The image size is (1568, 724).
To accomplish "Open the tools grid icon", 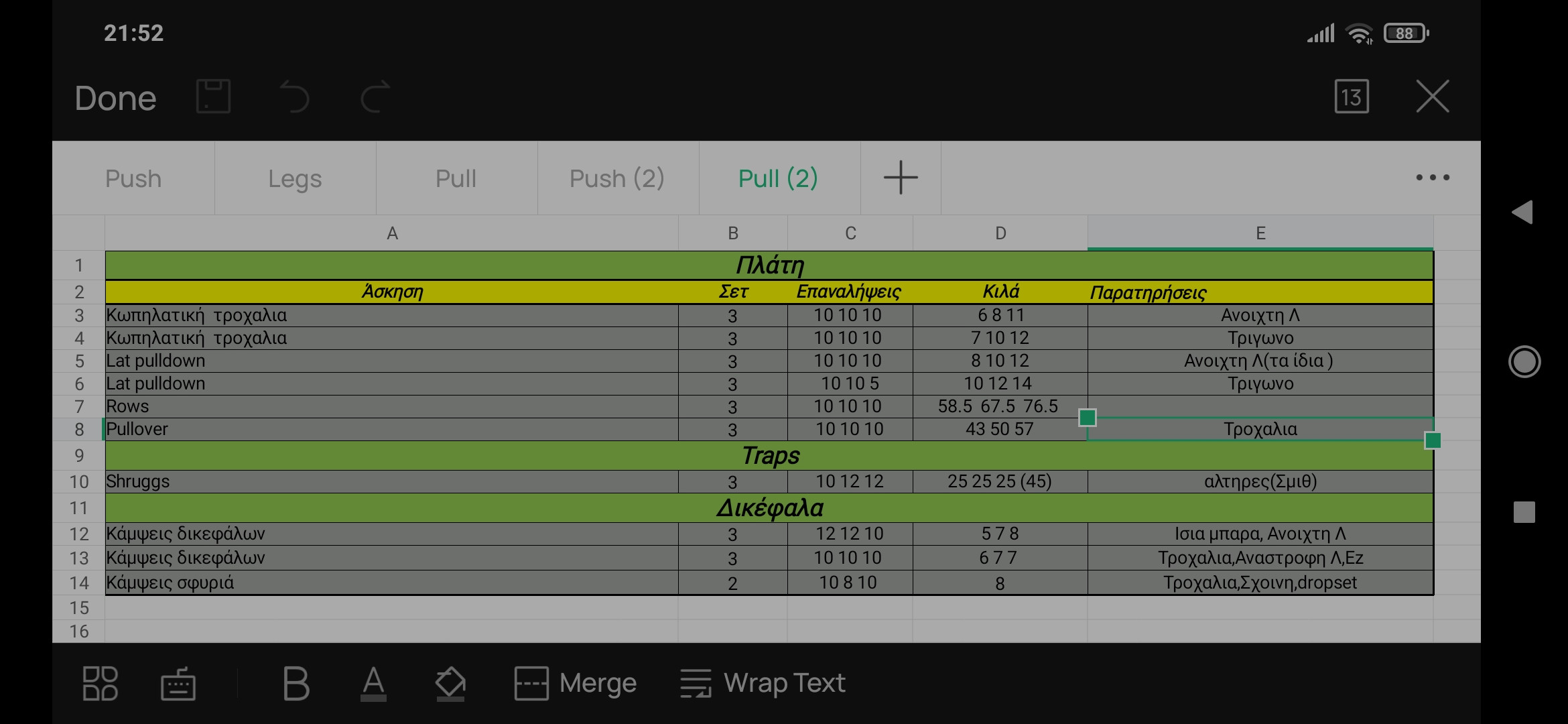I will (100, 684).
